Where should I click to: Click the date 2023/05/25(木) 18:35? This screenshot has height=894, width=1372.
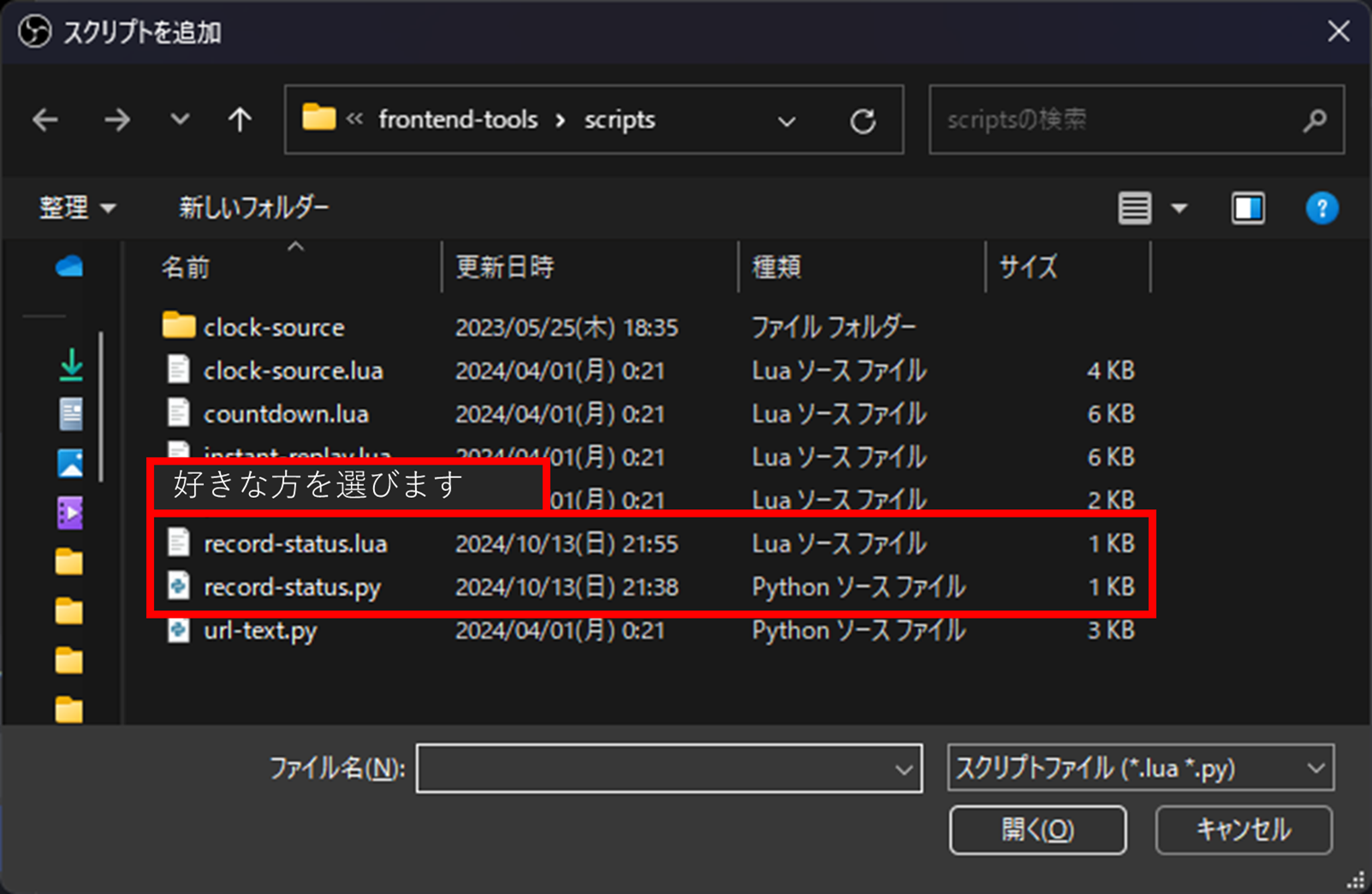coord(567,328)
